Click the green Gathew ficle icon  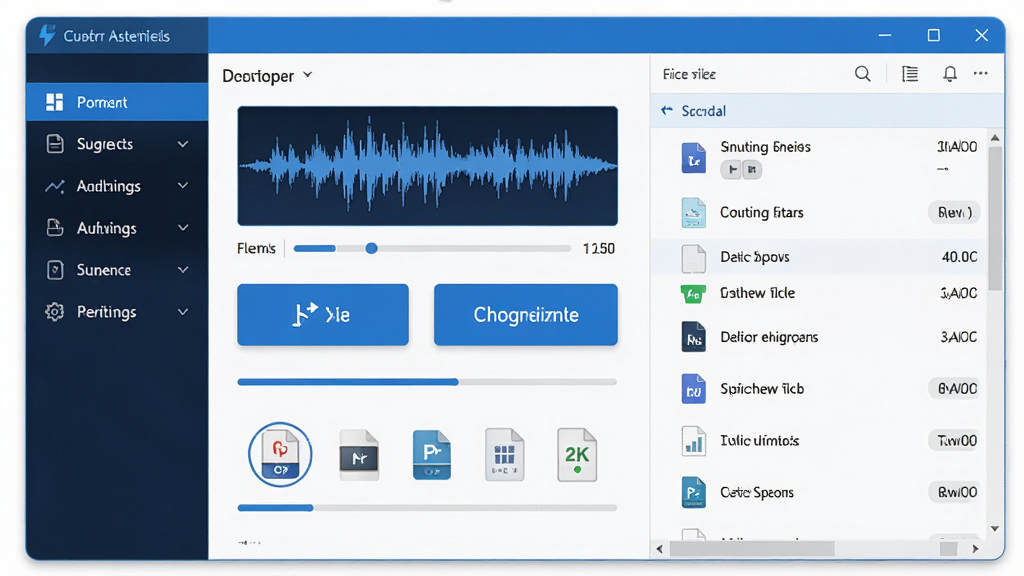tap(693, 294)
